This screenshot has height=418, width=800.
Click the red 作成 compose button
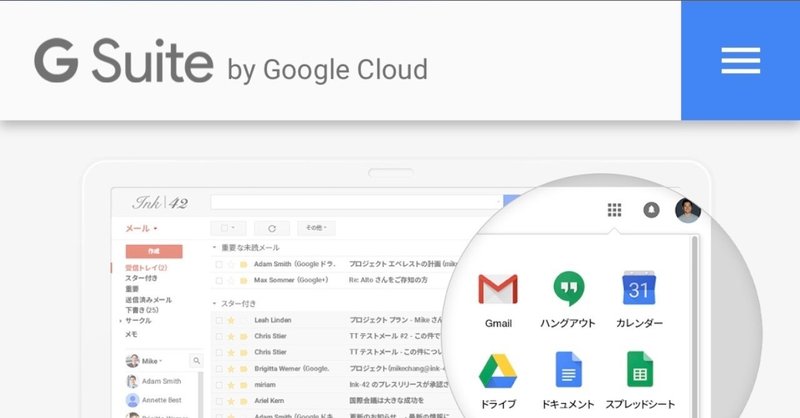coord(154,251)
